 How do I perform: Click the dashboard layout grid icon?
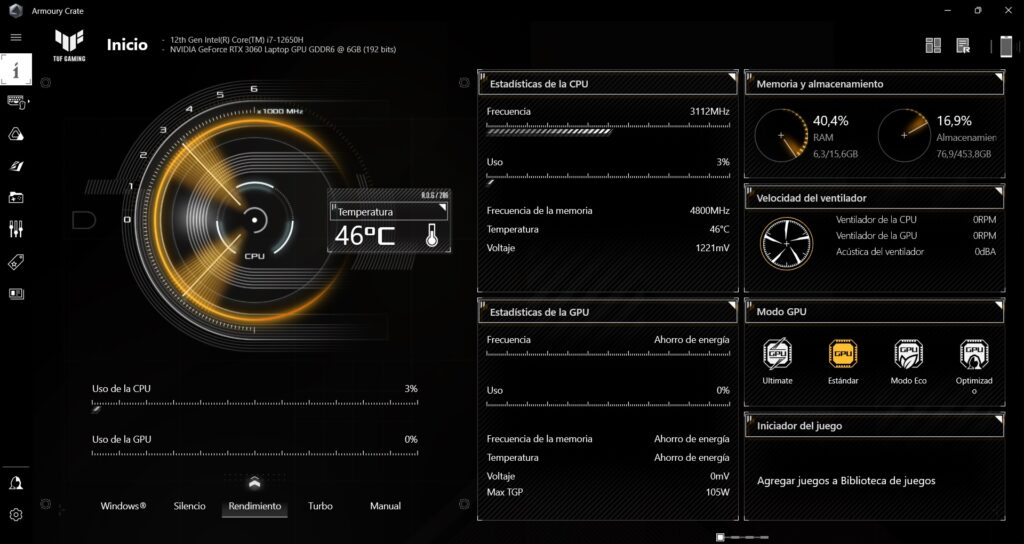pyautogui.click(x=933, y=46)
